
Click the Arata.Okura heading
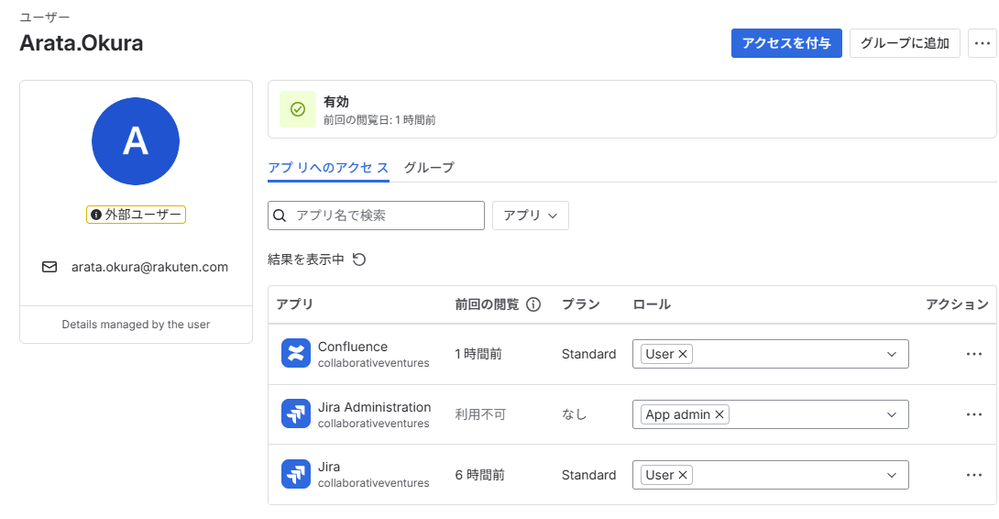click(x=82, y=43)
